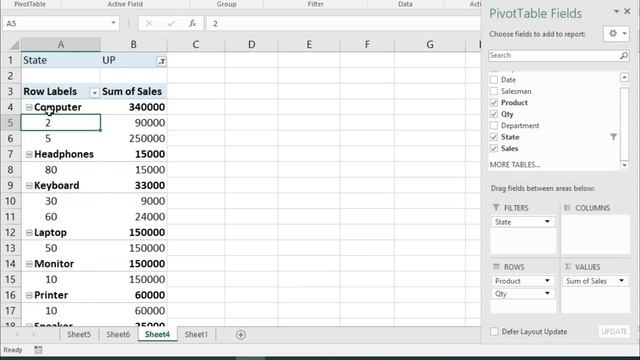640x360 pixels.
Task: Open the MORE TABLES link
Action: click(515, 164)
